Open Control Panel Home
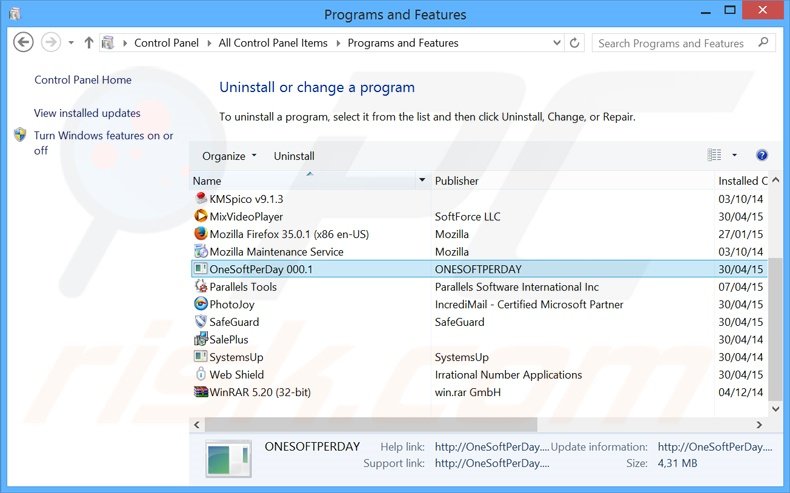This screenshot has height=493, width=790. (83, 80)
